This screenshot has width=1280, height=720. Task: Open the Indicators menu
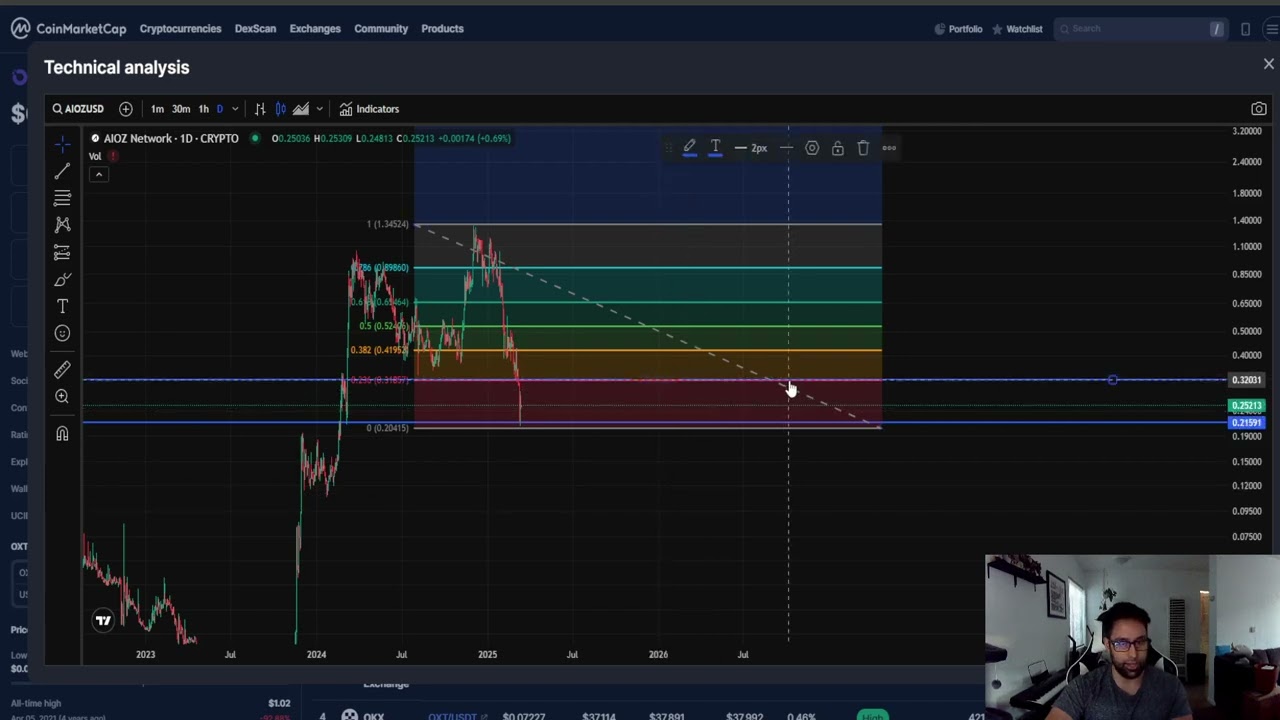pos(369,109)
